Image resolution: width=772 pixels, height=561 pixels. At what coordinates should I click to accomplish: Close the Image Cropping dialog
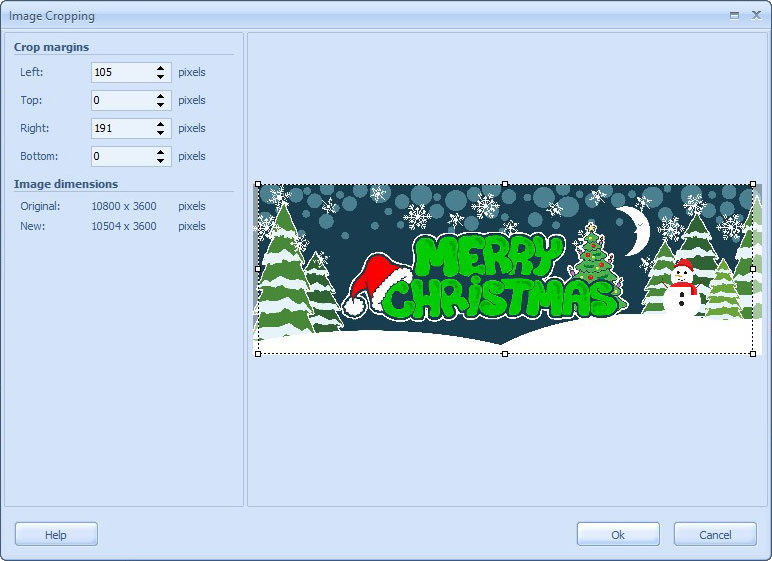[x=756, y=15]
